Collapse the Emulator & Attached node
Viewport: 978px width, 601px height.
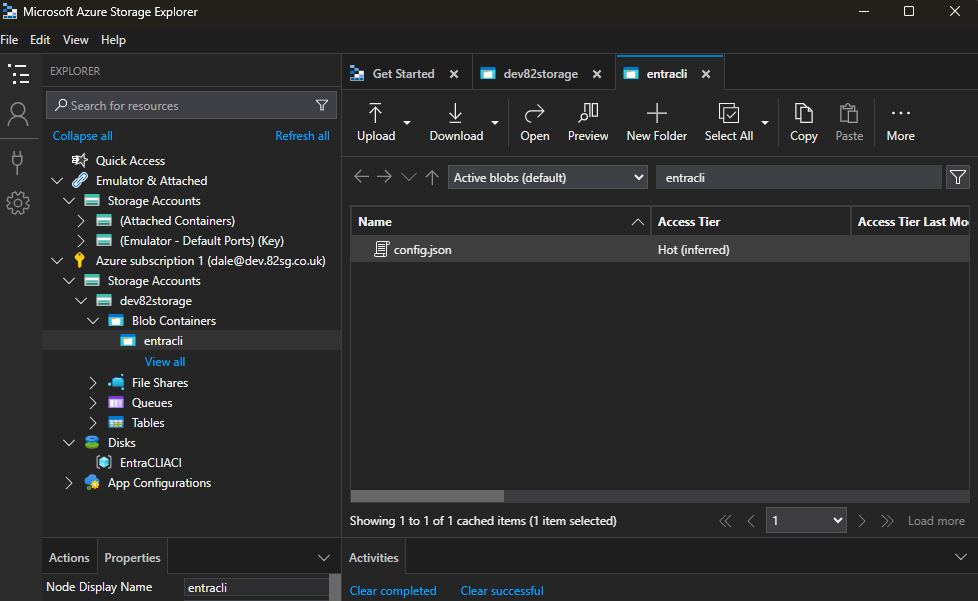click(x=57, y=181)
